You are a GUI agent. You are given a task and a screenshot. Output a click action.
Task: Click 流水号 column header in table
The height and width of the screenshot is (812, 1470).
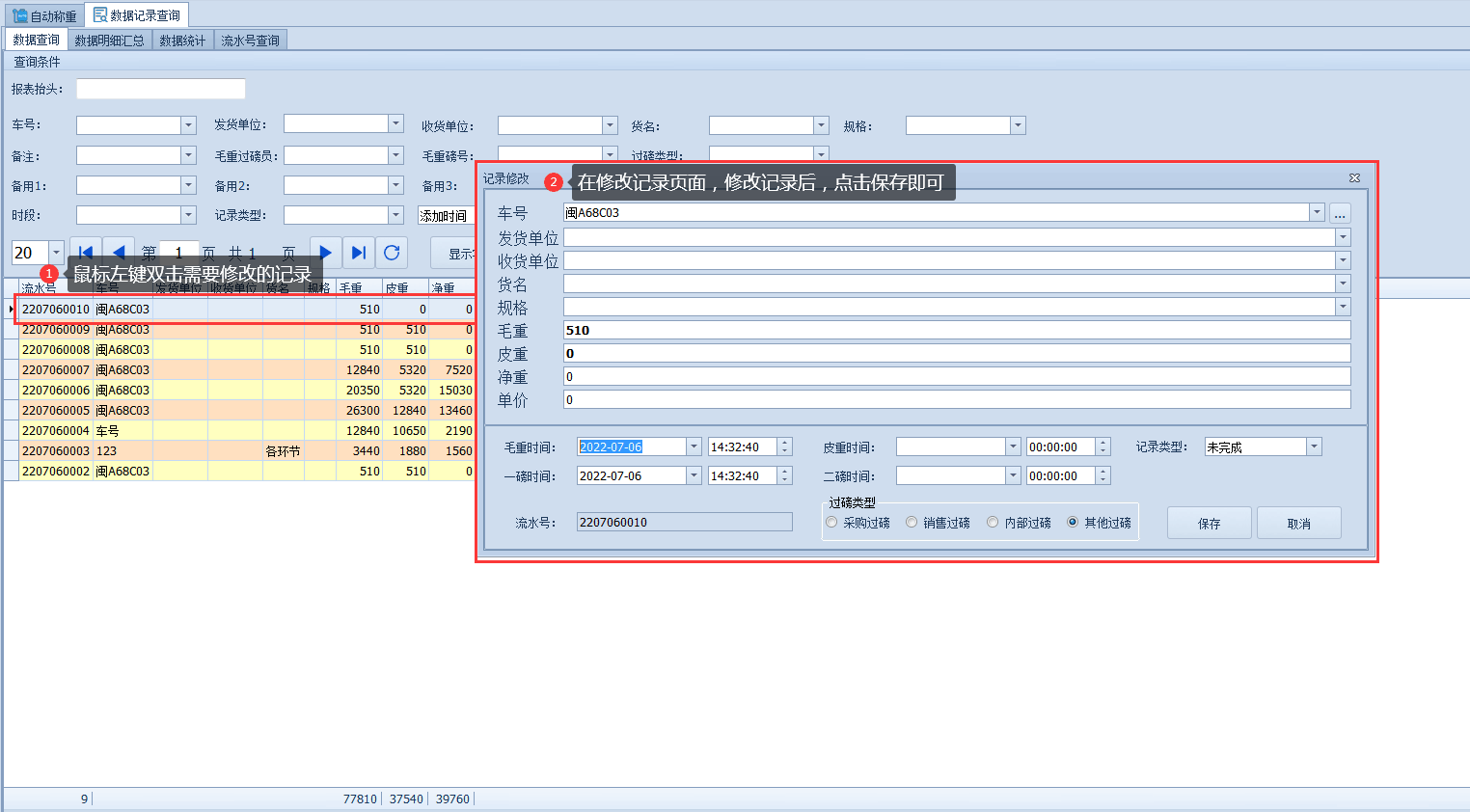[56, 287]
